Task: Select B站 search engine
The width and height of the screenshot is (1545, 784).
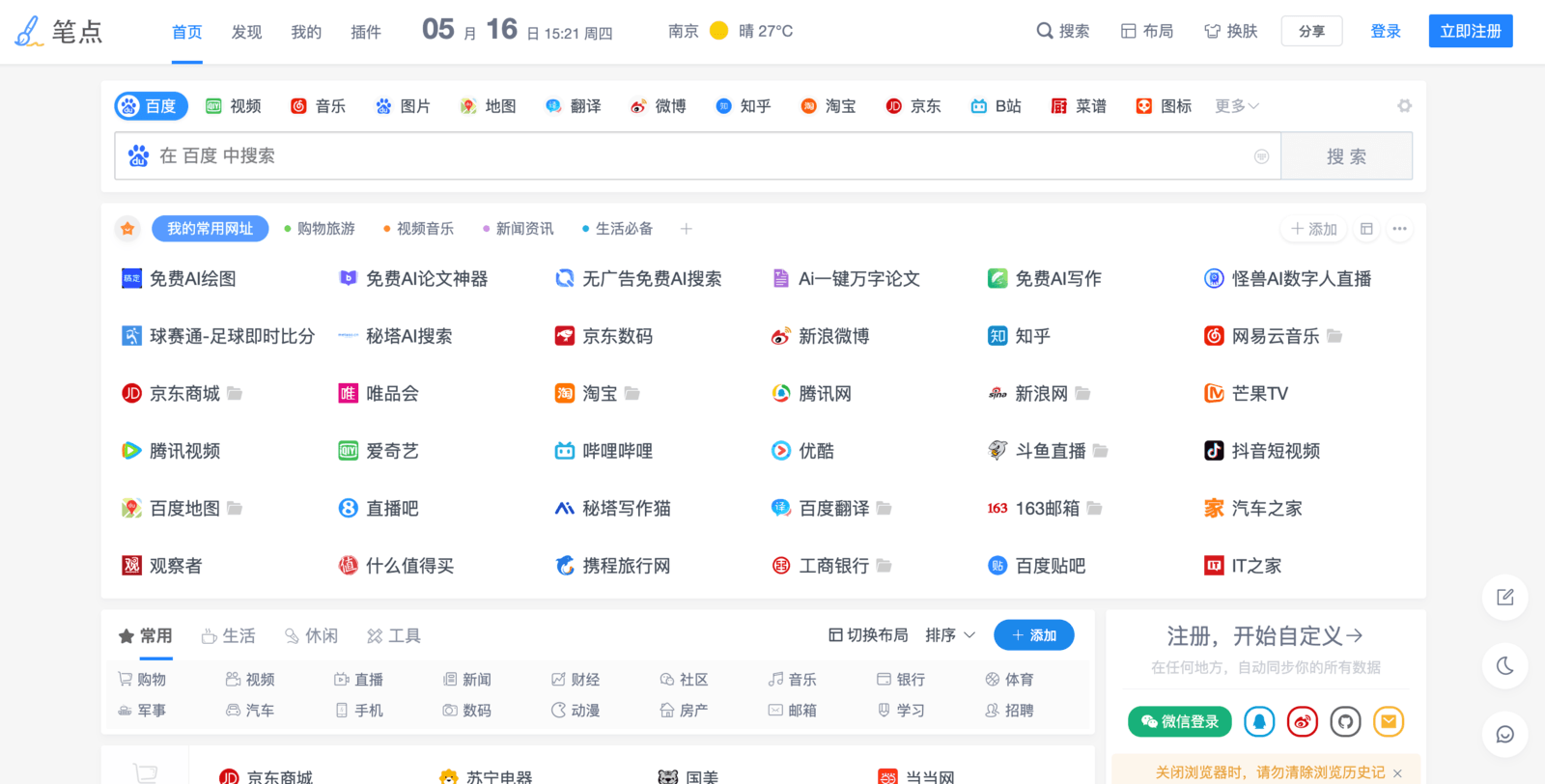Action: [996, 106]
